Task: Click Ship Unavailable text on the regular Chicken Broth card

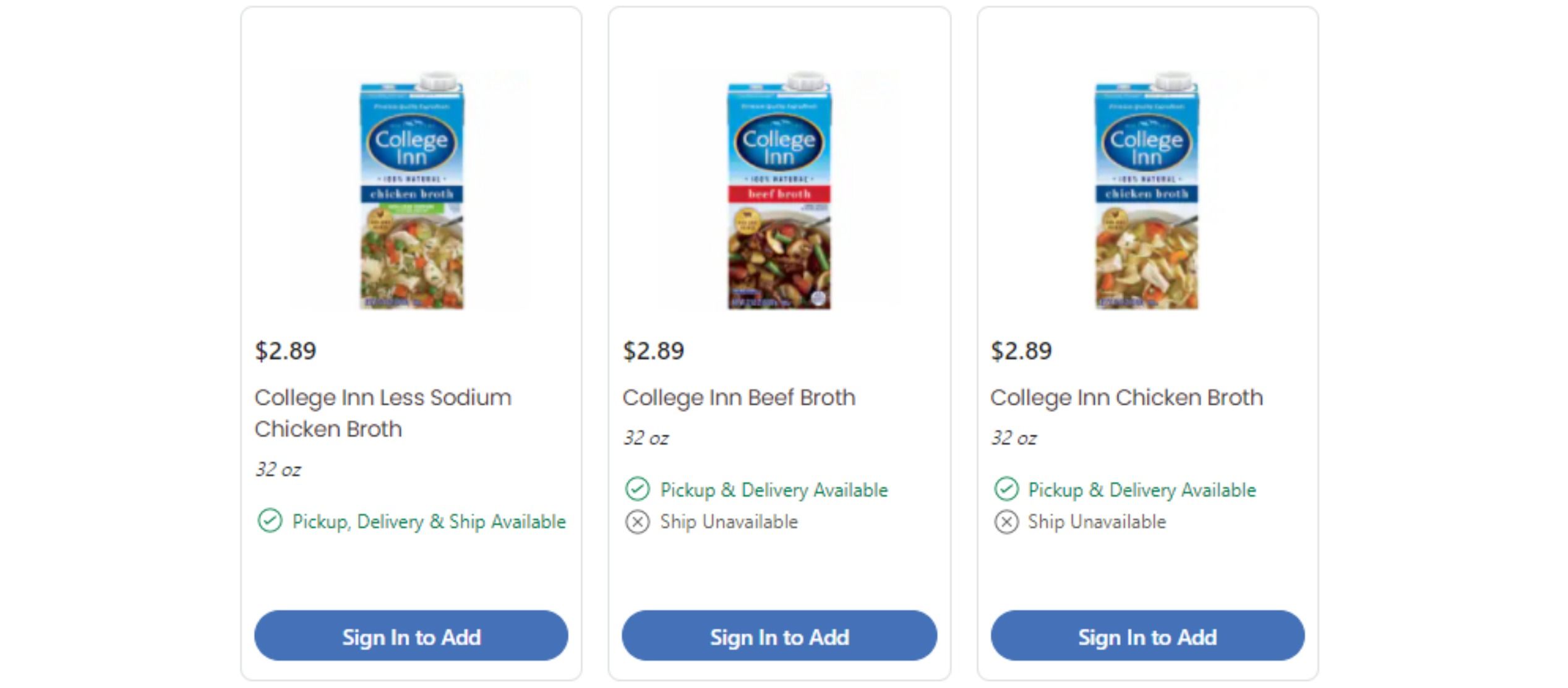Action: pyautogui.click(x=1097, y=522)
